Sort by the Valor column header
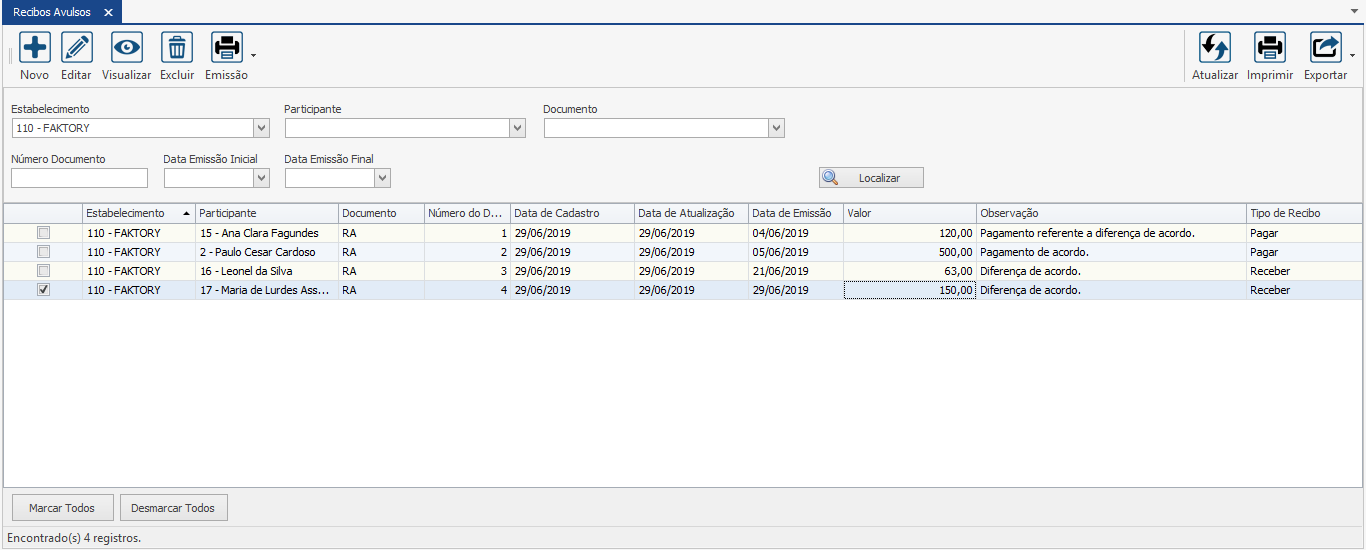The image size is (1366, 550). point(909,213)
